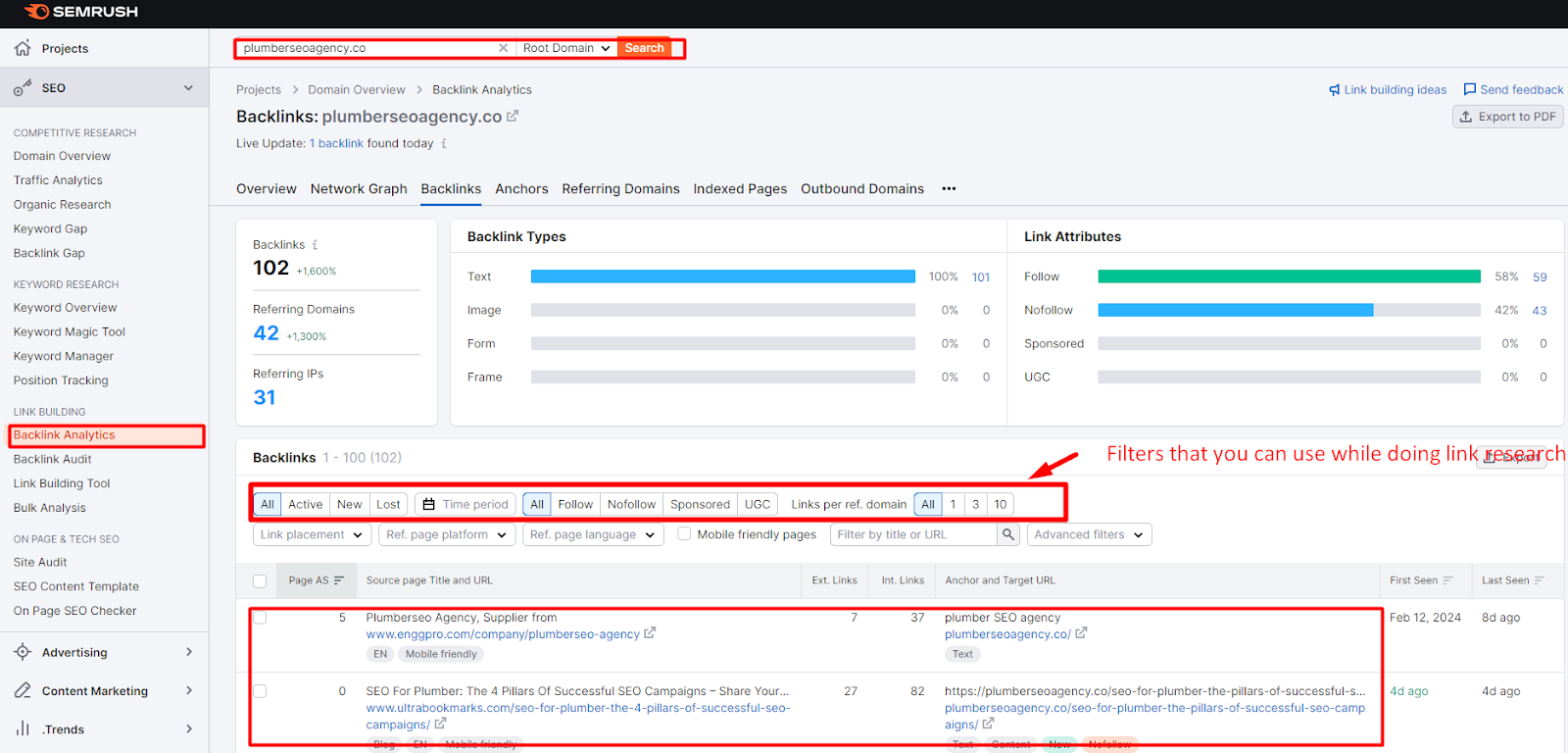Open the Link placement dropdown

(x=312, y=534)
